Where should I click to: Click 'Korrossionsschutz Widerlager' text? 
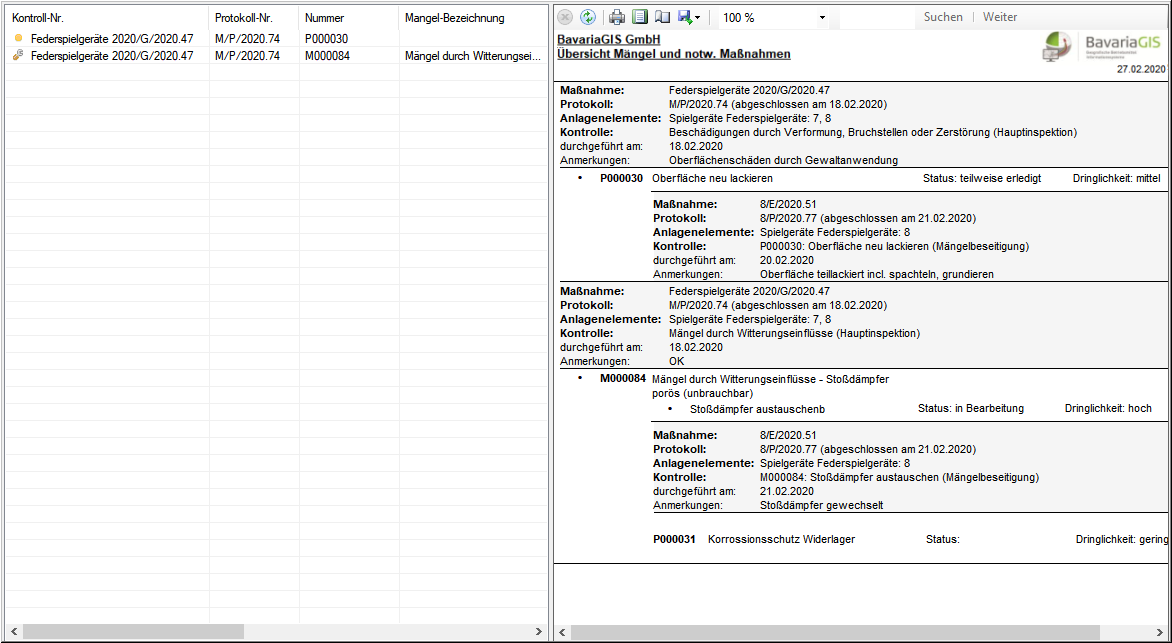(782, 539)
